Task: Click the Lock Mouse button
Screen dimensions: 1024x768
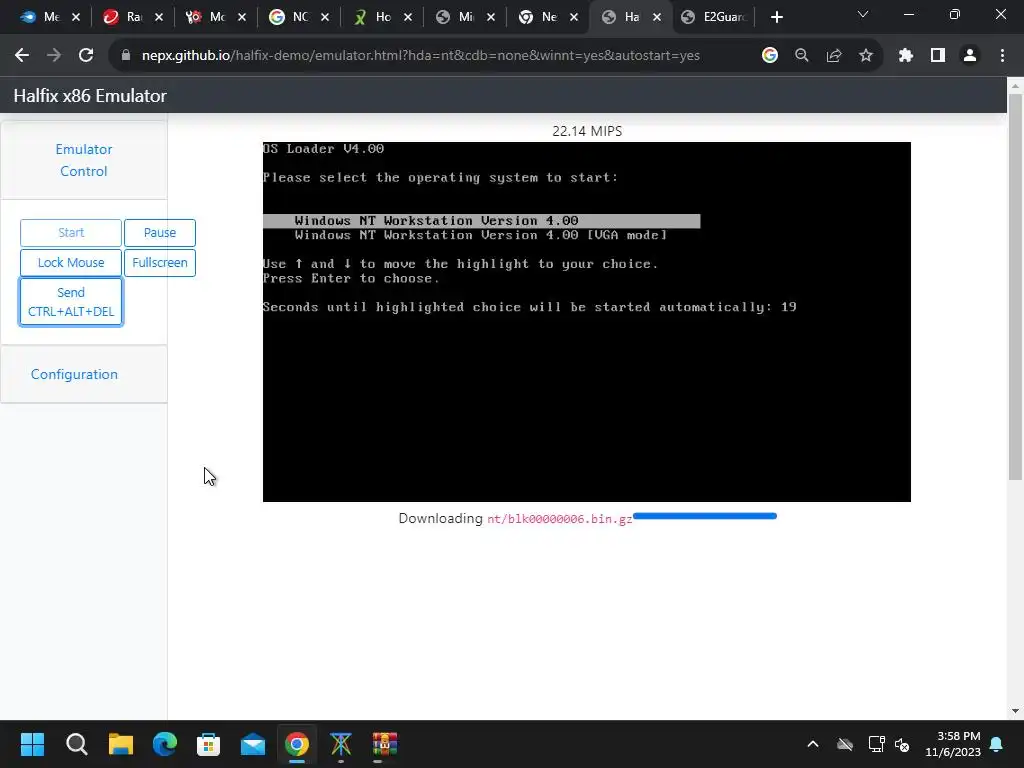Action: pyautogui.click(x=71, y=263)
